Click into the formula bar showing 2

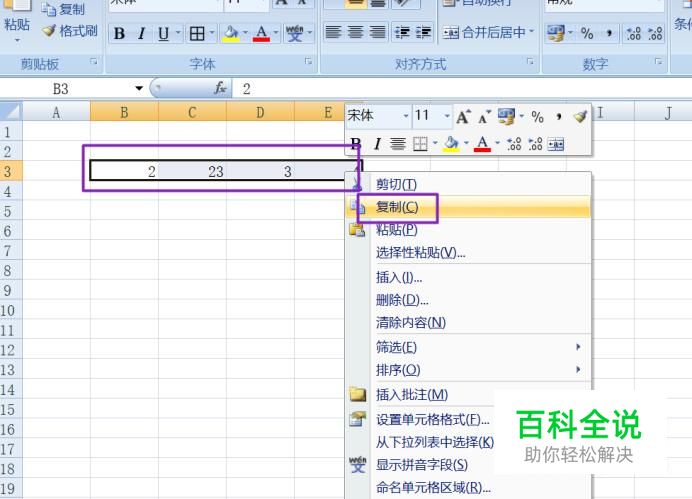(461, 89)
